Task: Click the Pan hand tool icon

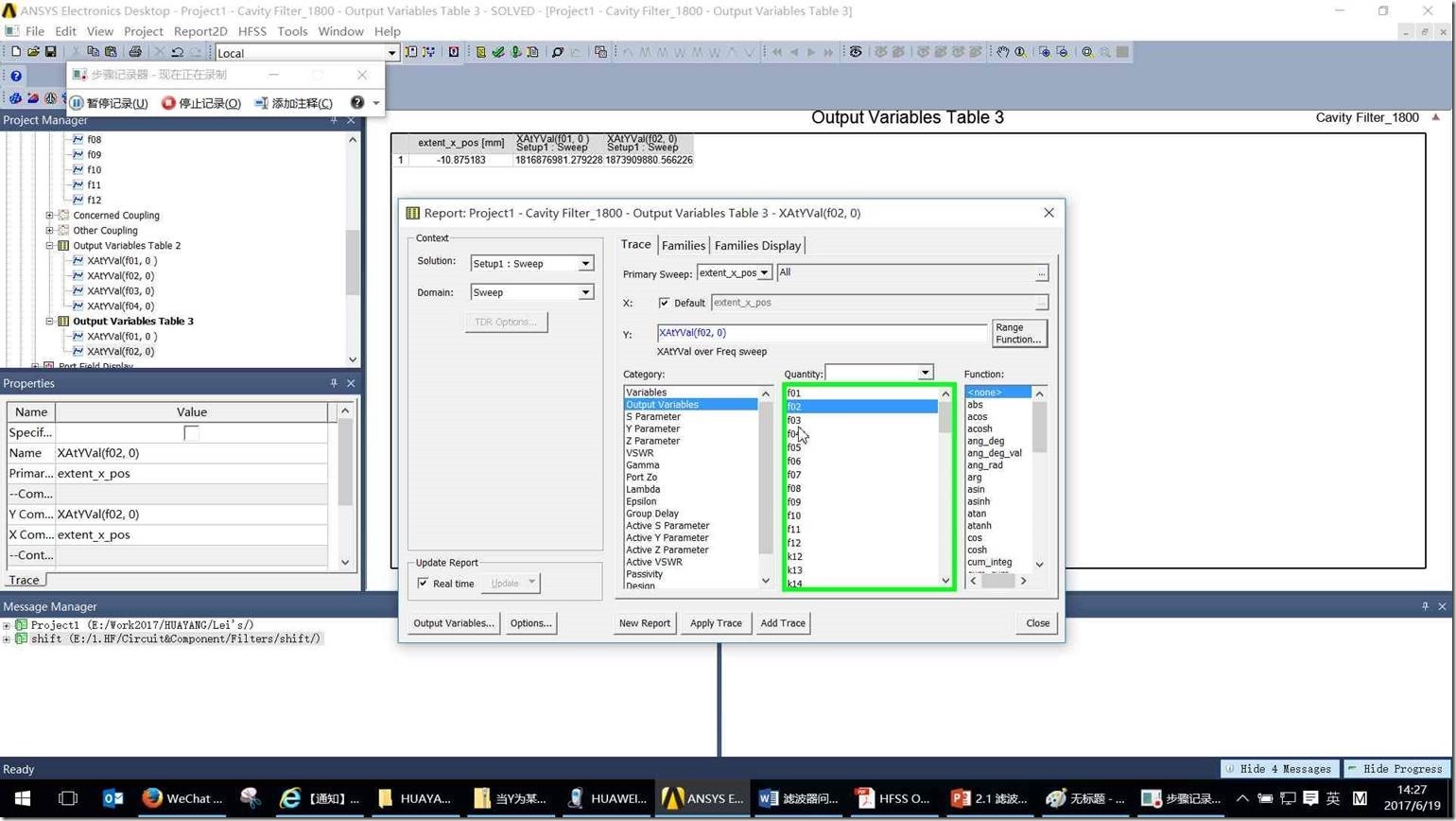Action: [1002, 52]
